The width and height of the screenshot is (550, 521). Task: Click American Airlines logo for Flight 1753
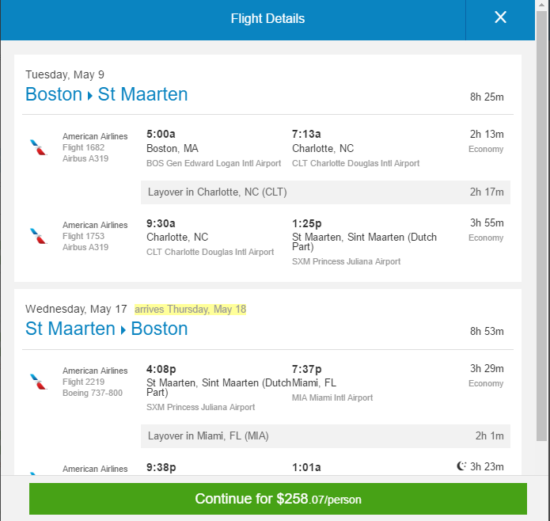(x=38, y=236)
